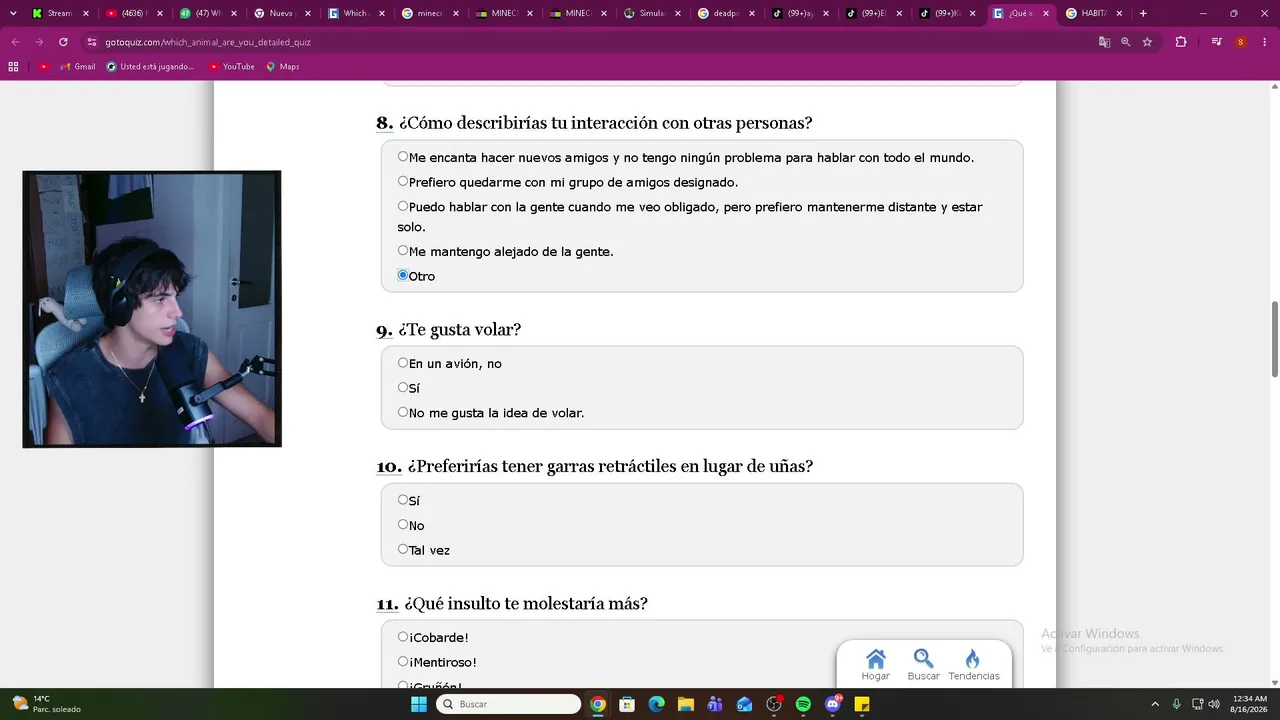The width and height of the screenshot is (1280, 720).
Task: Click the Hogar home icon
Action: [876, 665]
